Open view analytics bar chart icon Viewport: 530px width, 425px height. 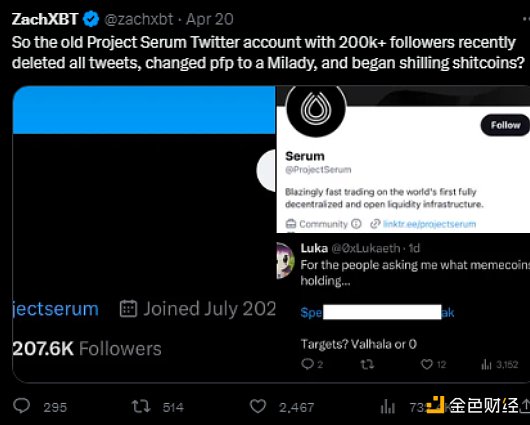tap(388, 407)
